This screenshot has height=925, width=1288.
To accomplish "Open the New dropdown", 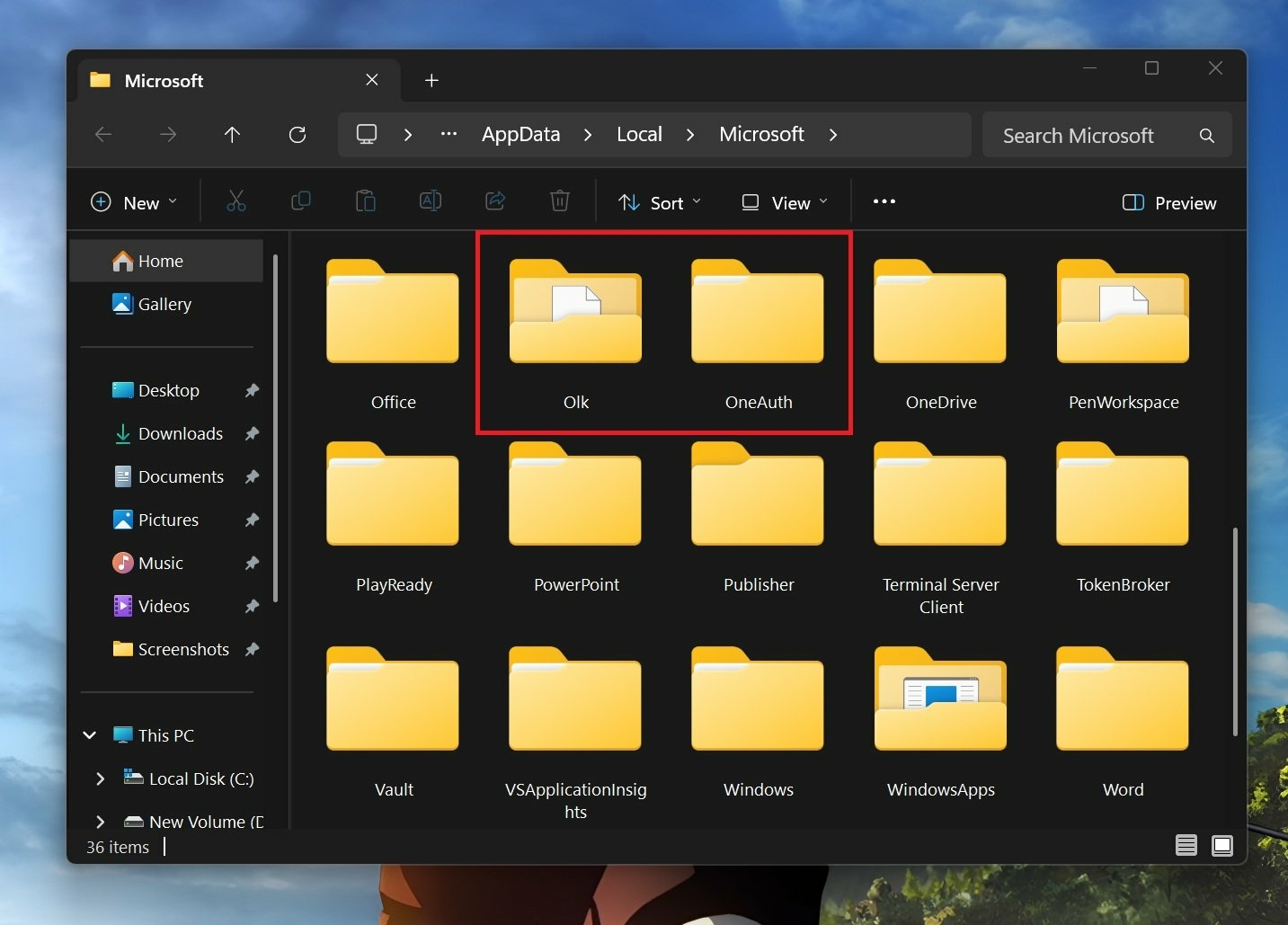I will (133, 201).
